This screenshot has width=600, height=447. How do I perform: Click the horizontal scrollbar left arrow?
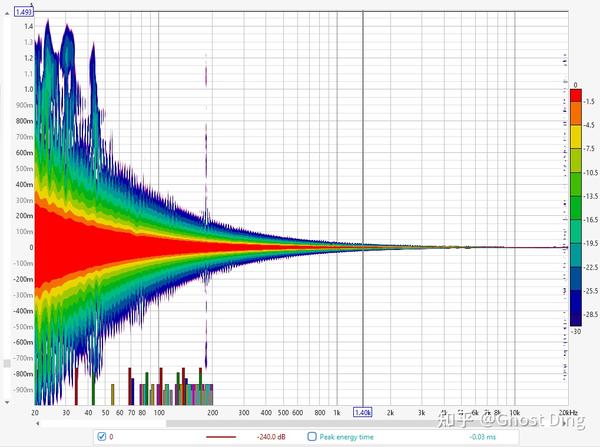tap(38, 423)
